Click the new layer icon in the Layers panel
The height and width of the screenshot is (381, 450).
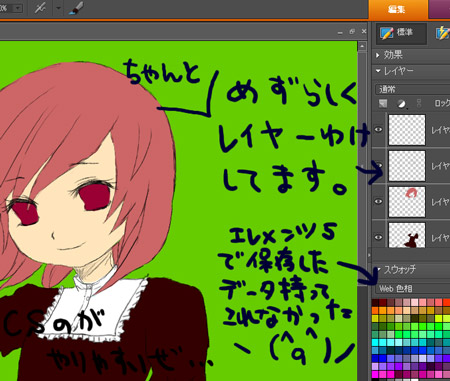(383, 104)
